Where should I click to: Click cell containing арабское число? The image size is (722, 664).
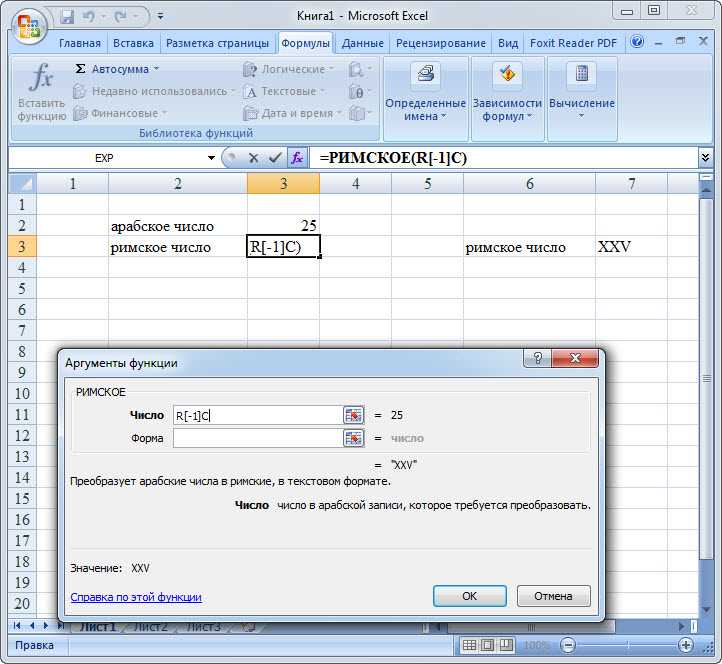tap(178, 226)
